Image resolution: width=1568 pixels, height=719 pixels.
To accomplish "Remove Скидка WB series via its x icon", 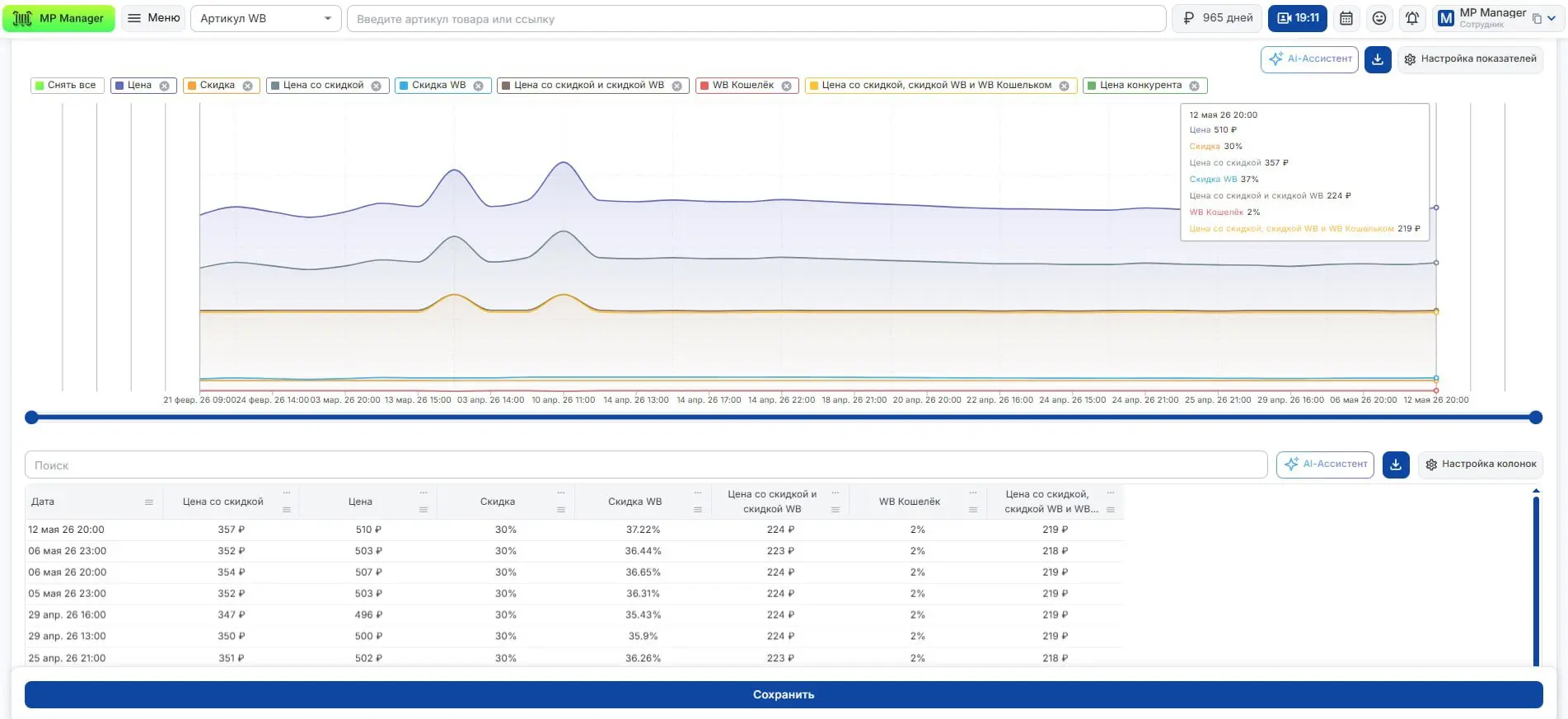I will pos(478,86).
